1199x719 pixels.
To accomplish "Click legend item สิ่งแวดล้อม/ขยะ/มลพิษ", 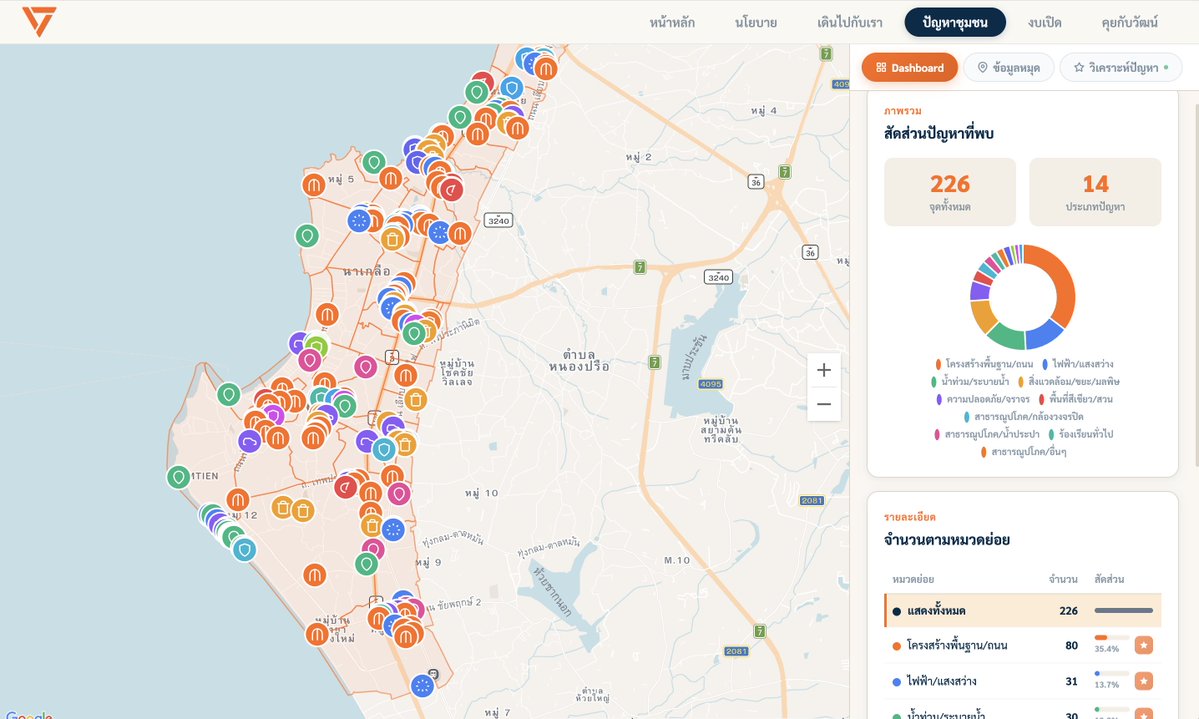I will point(1069,381).
